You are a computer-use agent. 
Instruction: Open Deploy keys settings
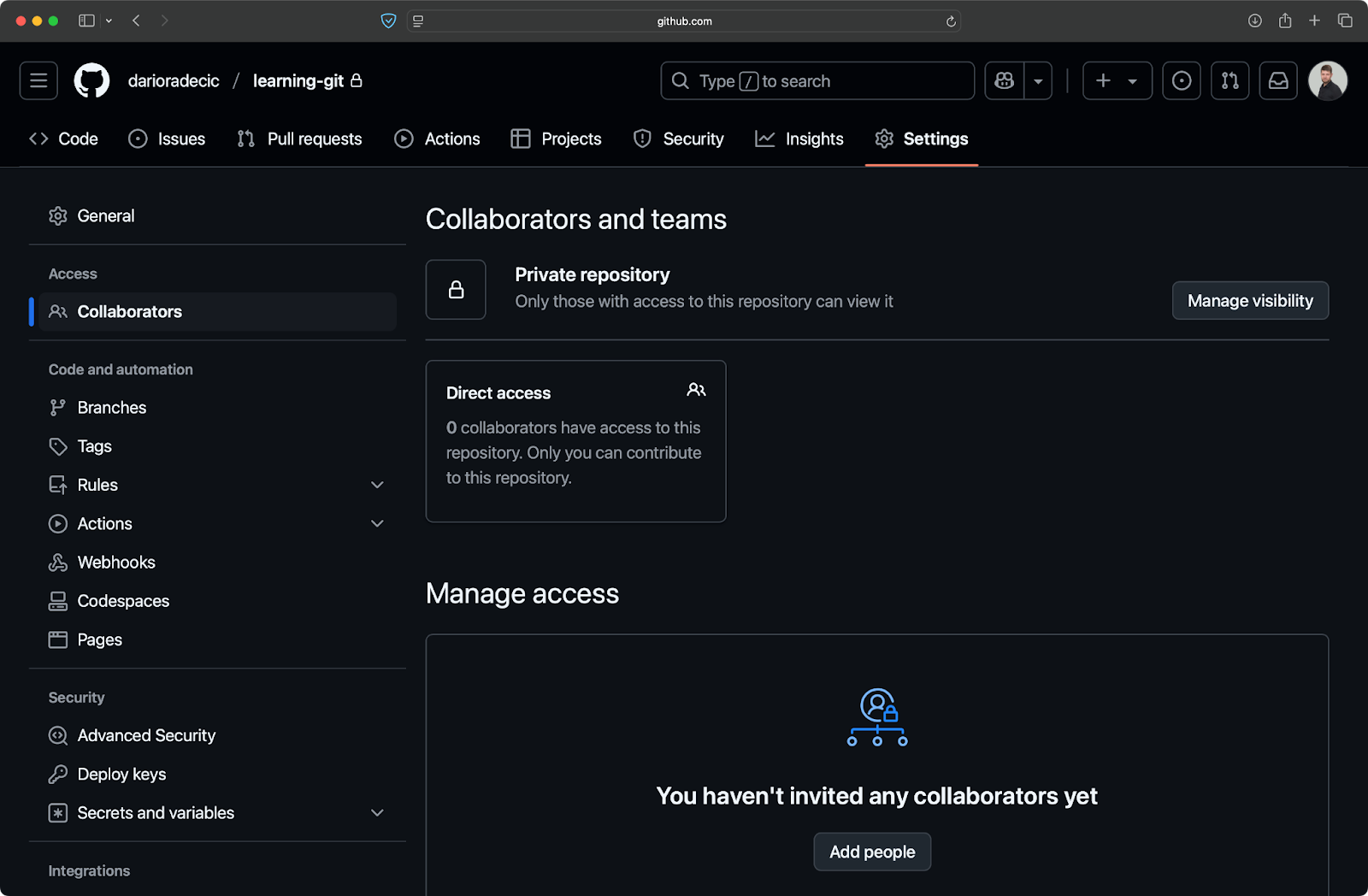pos(217,775)
